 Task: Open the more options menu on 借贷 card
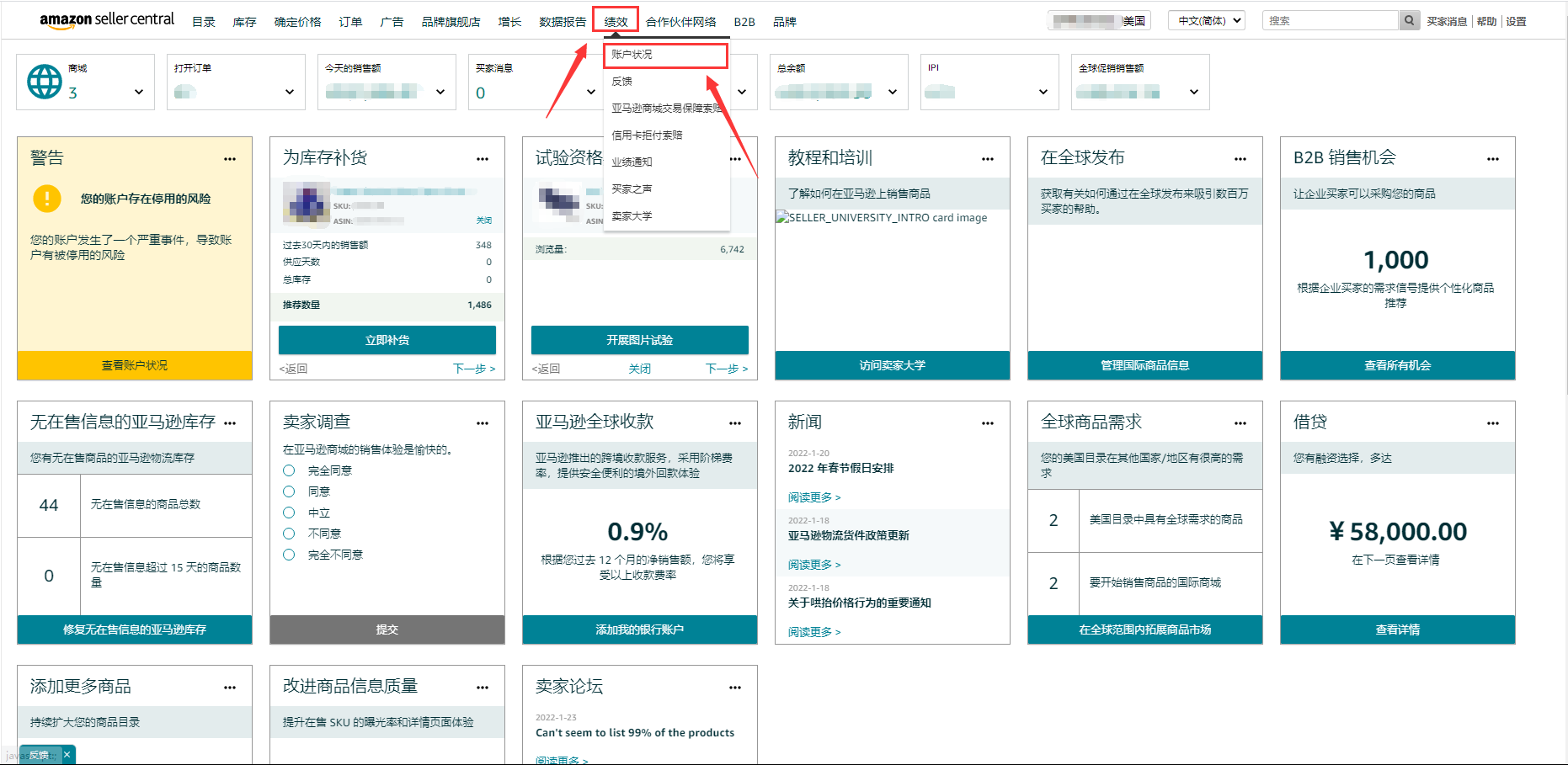[1493, 423]
